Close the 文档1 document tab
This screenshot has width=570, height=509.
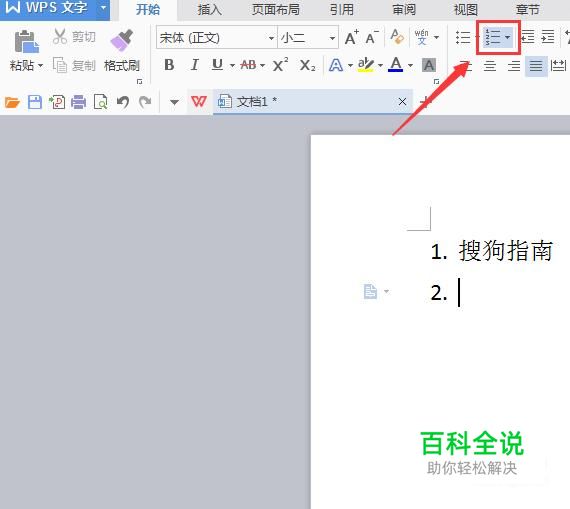[402, 101]
